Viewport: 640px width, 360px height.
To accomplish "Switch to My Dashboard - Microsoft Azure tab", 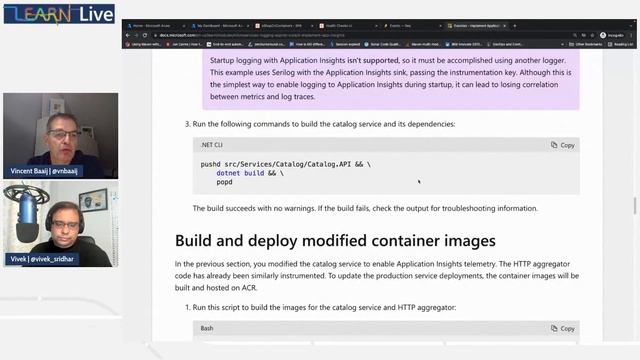I will [220, 26].
